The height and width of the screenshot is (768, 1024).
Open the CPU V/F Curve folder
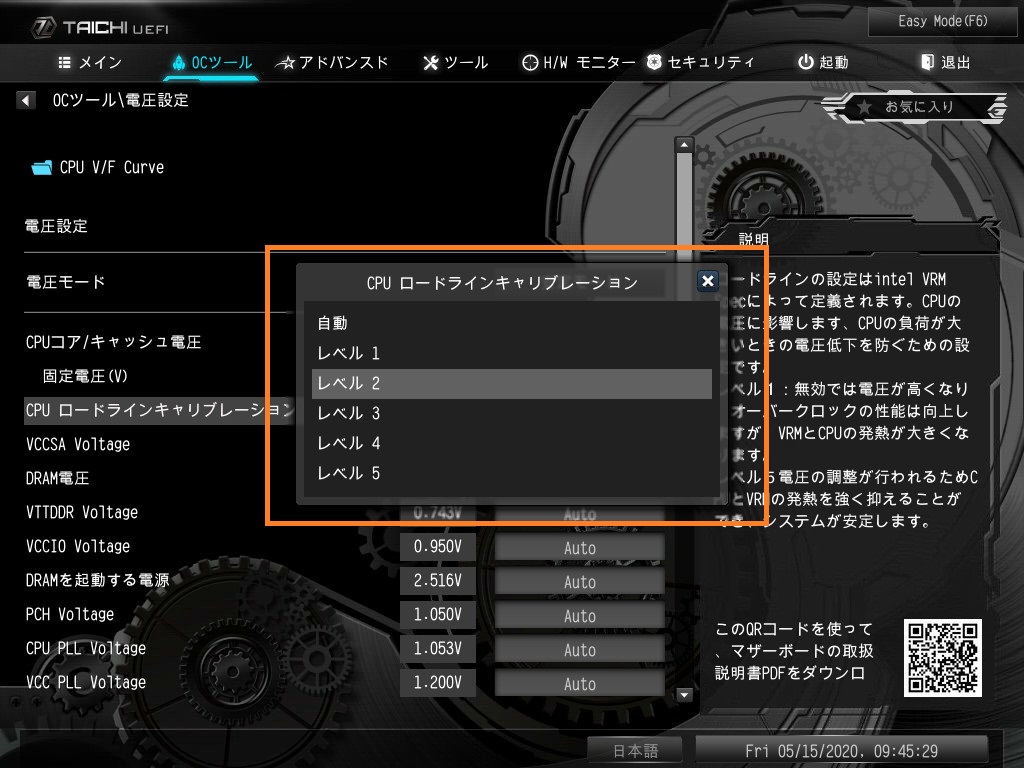[98, 167]
